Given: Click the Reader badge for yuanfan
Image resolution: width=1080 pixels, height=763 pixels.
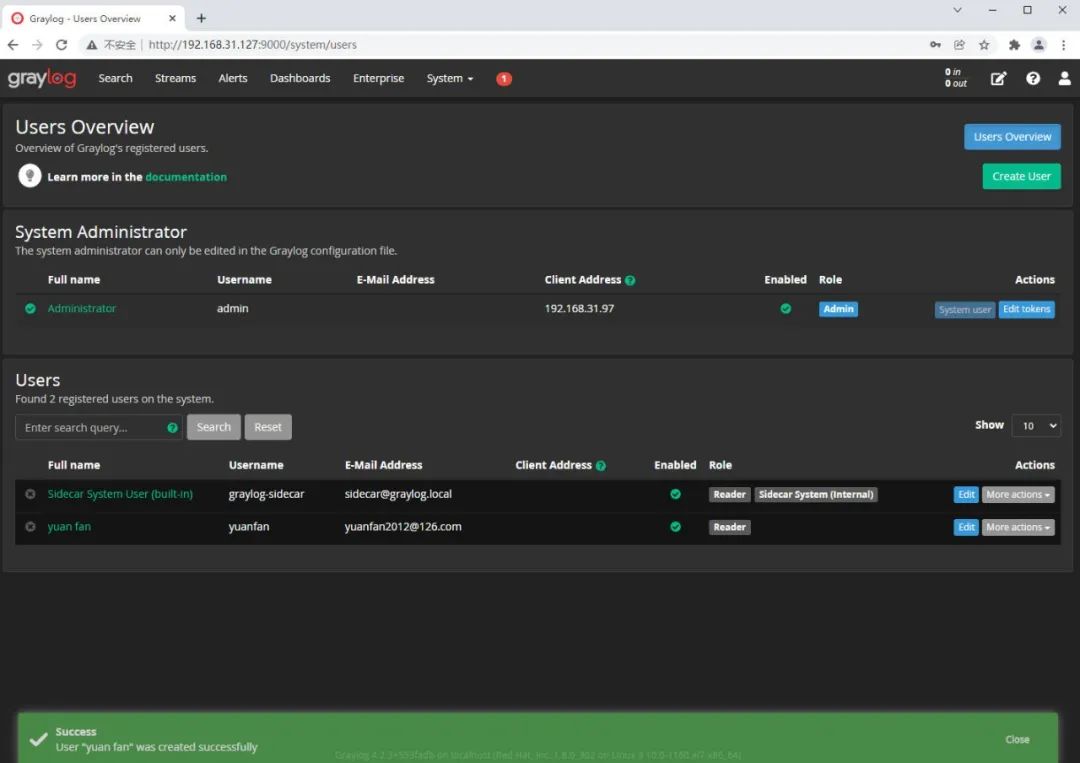Looking at the screenshot, I should [x=729, y=527].
